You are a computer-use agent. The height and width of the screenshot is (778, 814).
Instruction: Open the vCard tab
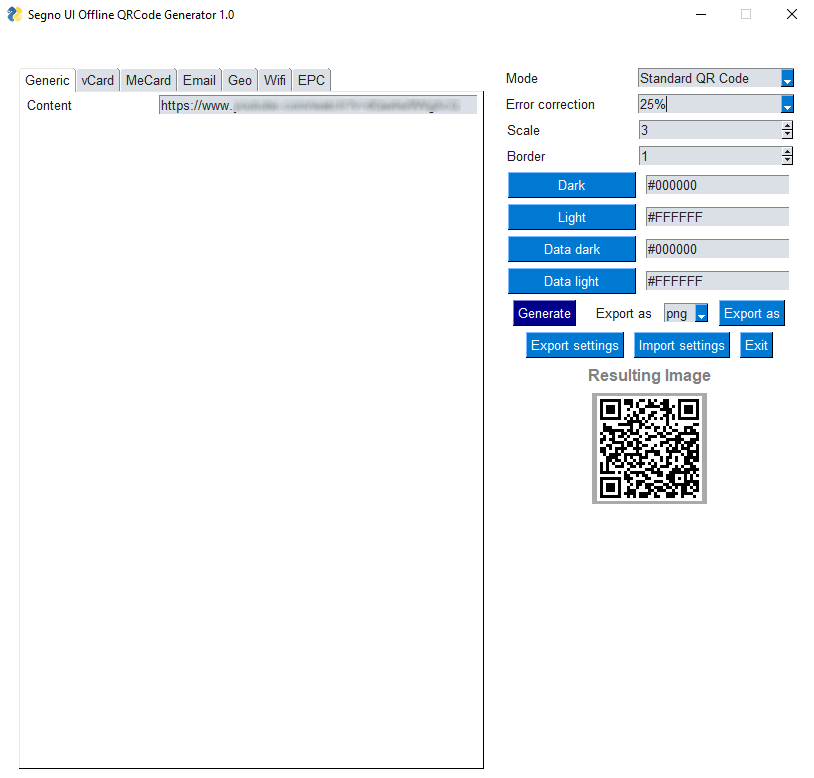pyautogui.click(x=98, y=80)
